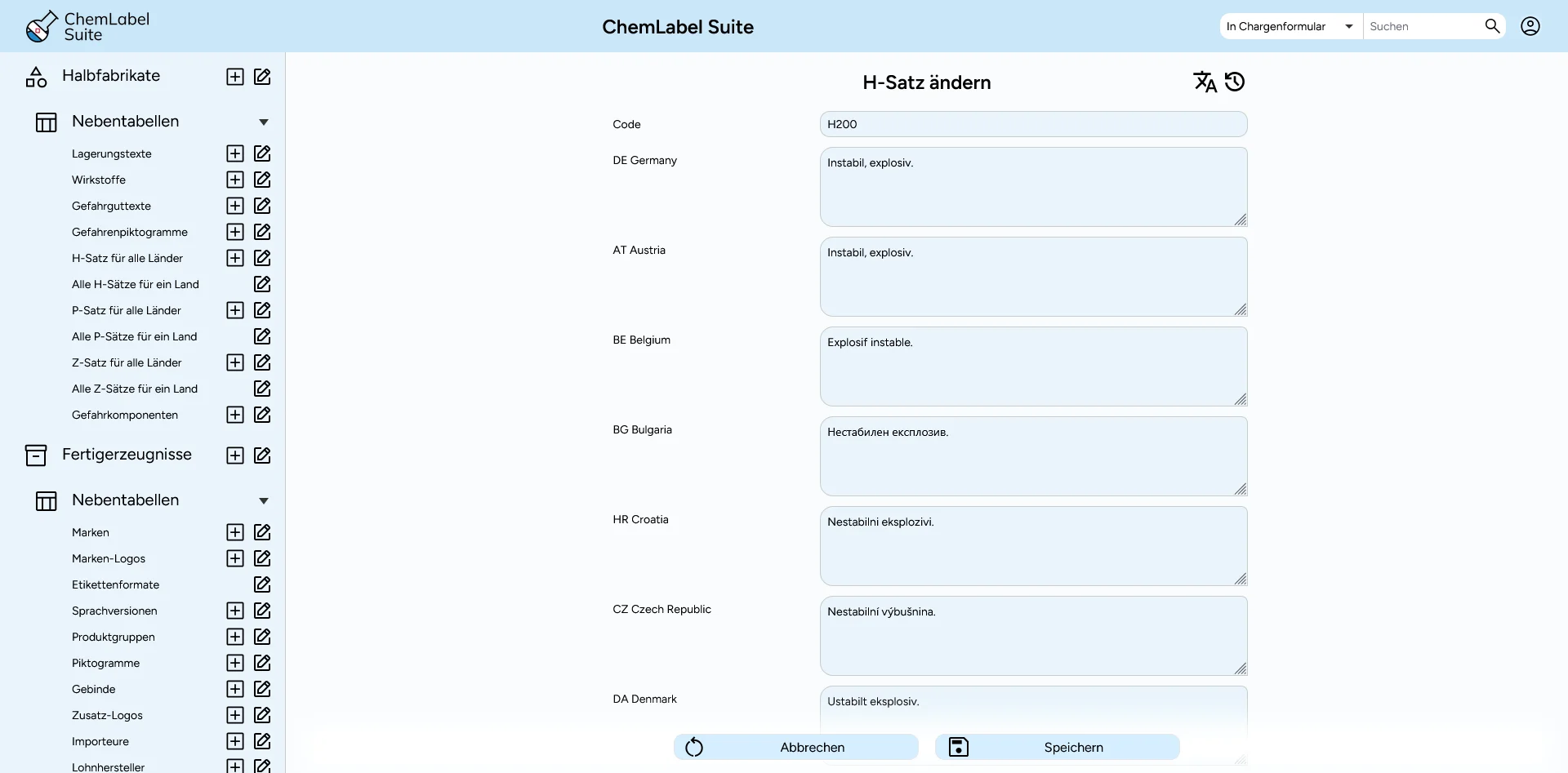1568x773 pixels.
Task: Edit Importeure entries
Action: coord(262,741)
